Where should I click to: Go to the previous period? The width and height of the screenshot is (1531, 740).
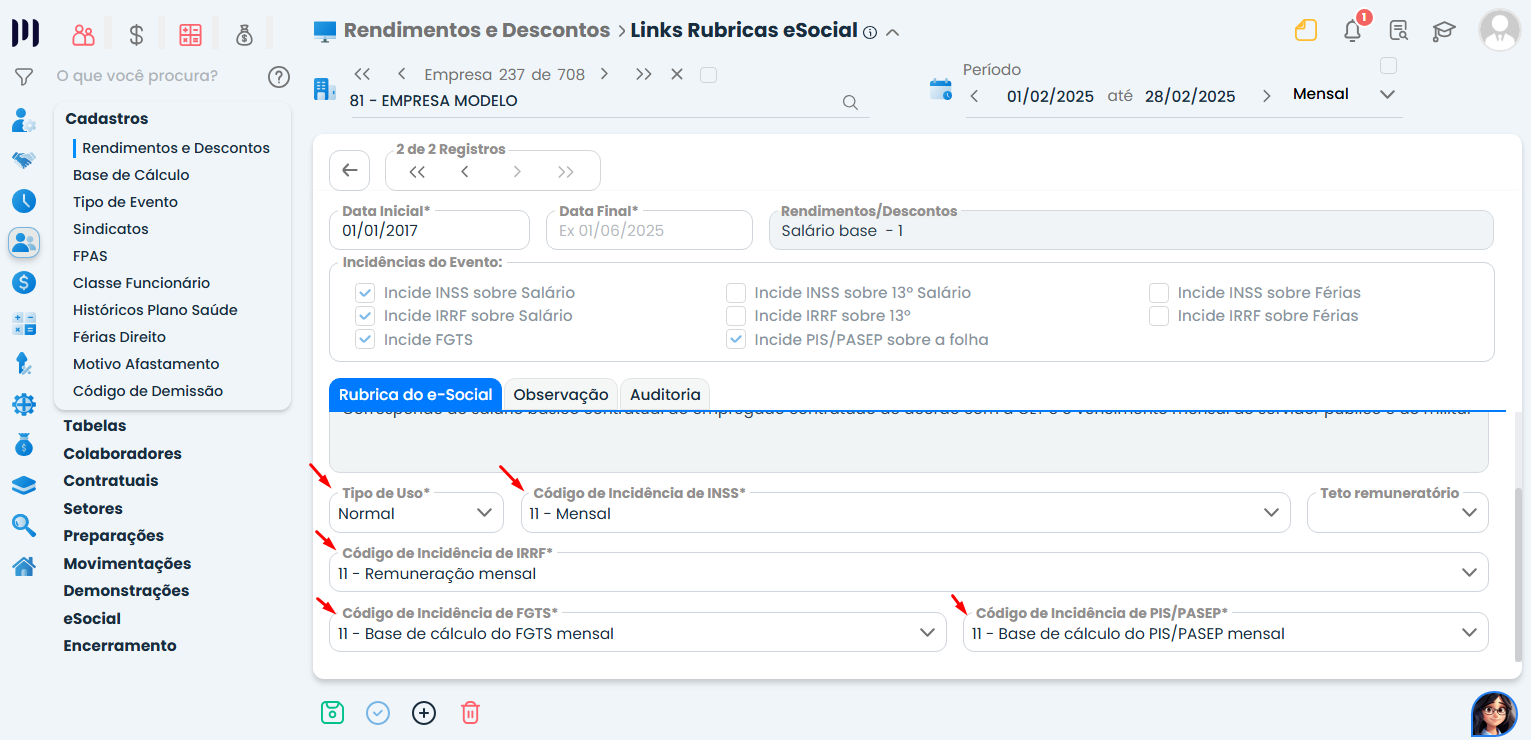[975, 97]
